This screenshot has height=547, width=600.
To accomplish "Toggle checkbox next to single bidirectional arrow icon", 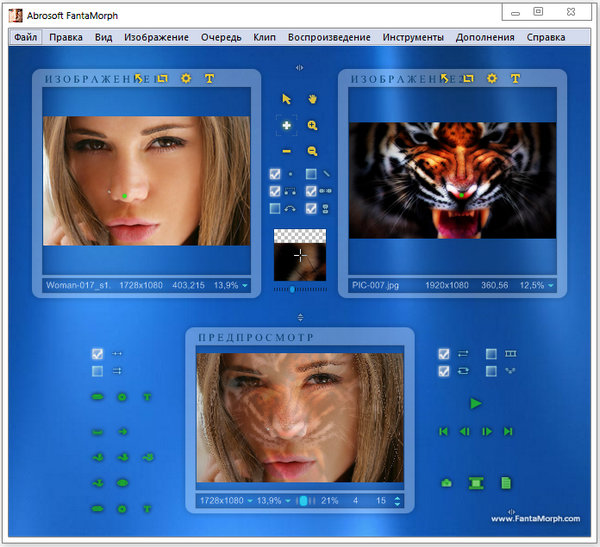I will pos(98,354).
